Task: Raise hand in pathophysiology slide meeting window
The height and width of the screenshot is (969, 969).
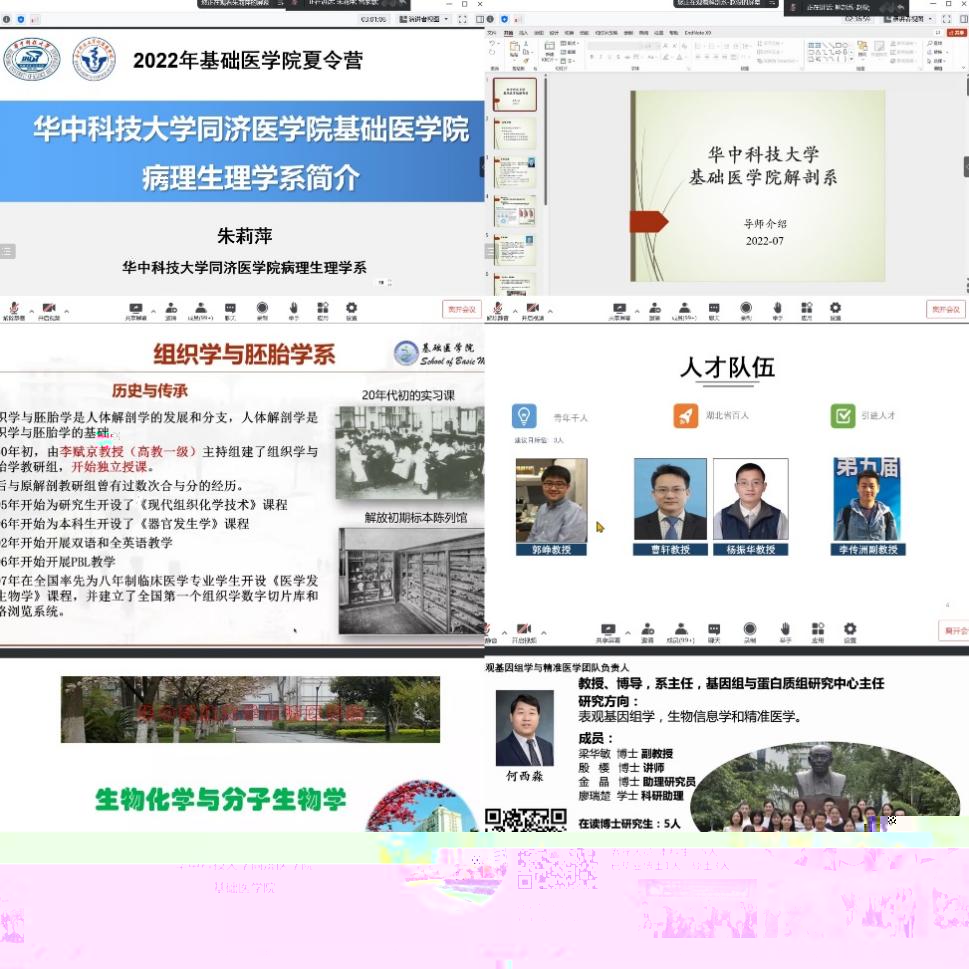Action: click(x=294, y=311)
